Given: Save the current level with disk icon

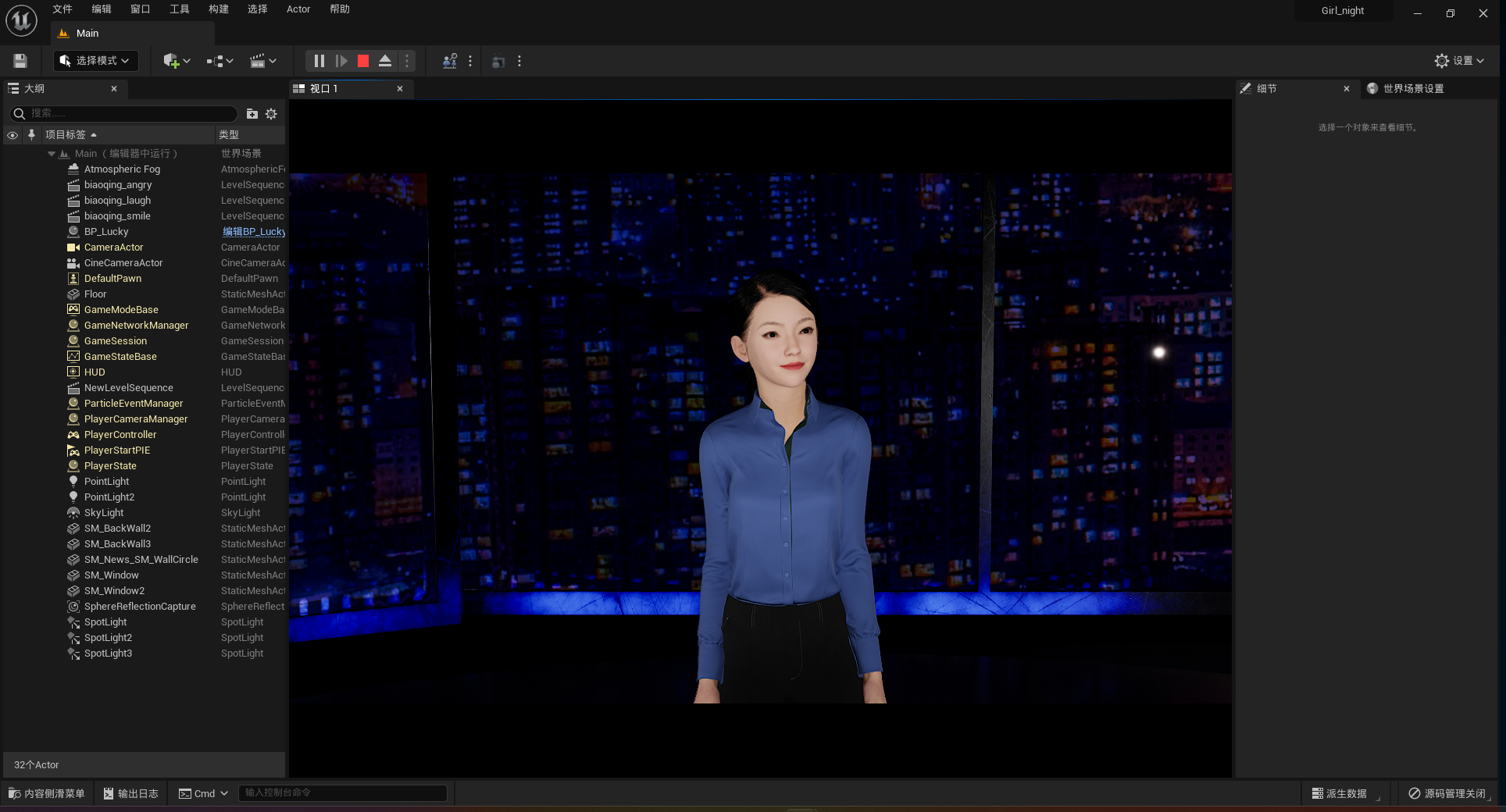Looking at the screenshot, I should (20, 61).
